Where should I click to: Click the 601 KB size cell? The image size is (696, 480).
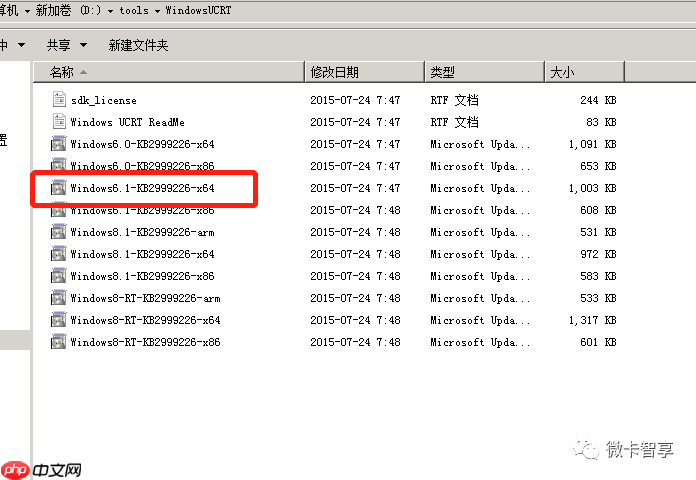tap(598, 342)
